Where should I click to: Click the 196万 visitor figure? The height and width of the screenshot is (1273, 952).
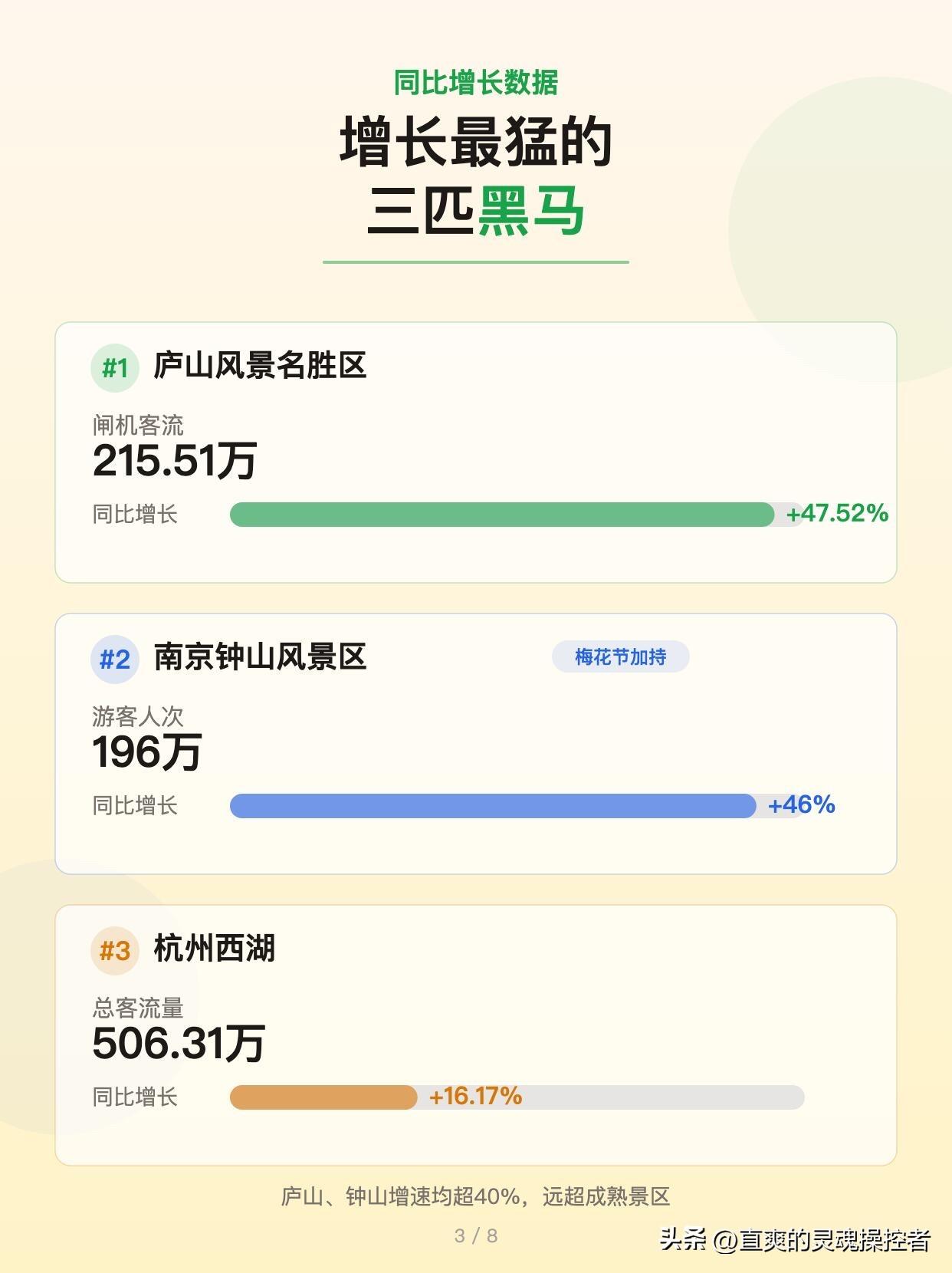click(147, 752)
